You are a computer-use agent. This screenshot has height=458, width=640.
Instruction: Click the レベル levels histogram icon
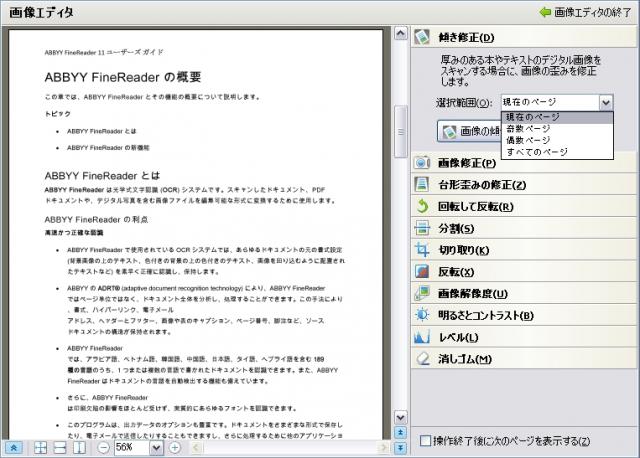[x=422, y=337]
